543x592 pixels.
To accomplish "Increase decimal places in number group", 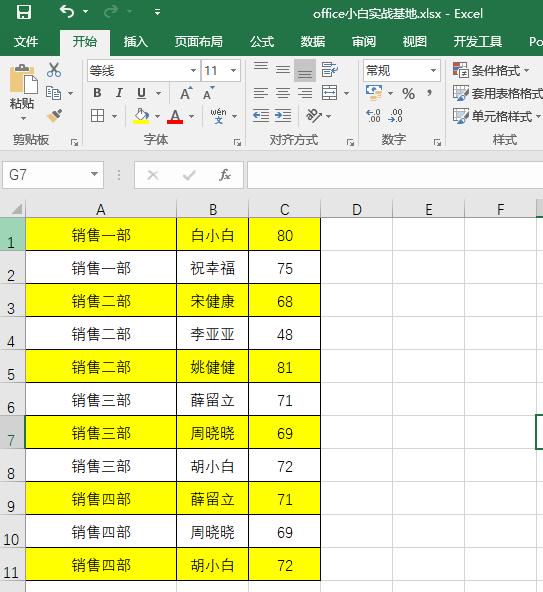I will [373, 116].
